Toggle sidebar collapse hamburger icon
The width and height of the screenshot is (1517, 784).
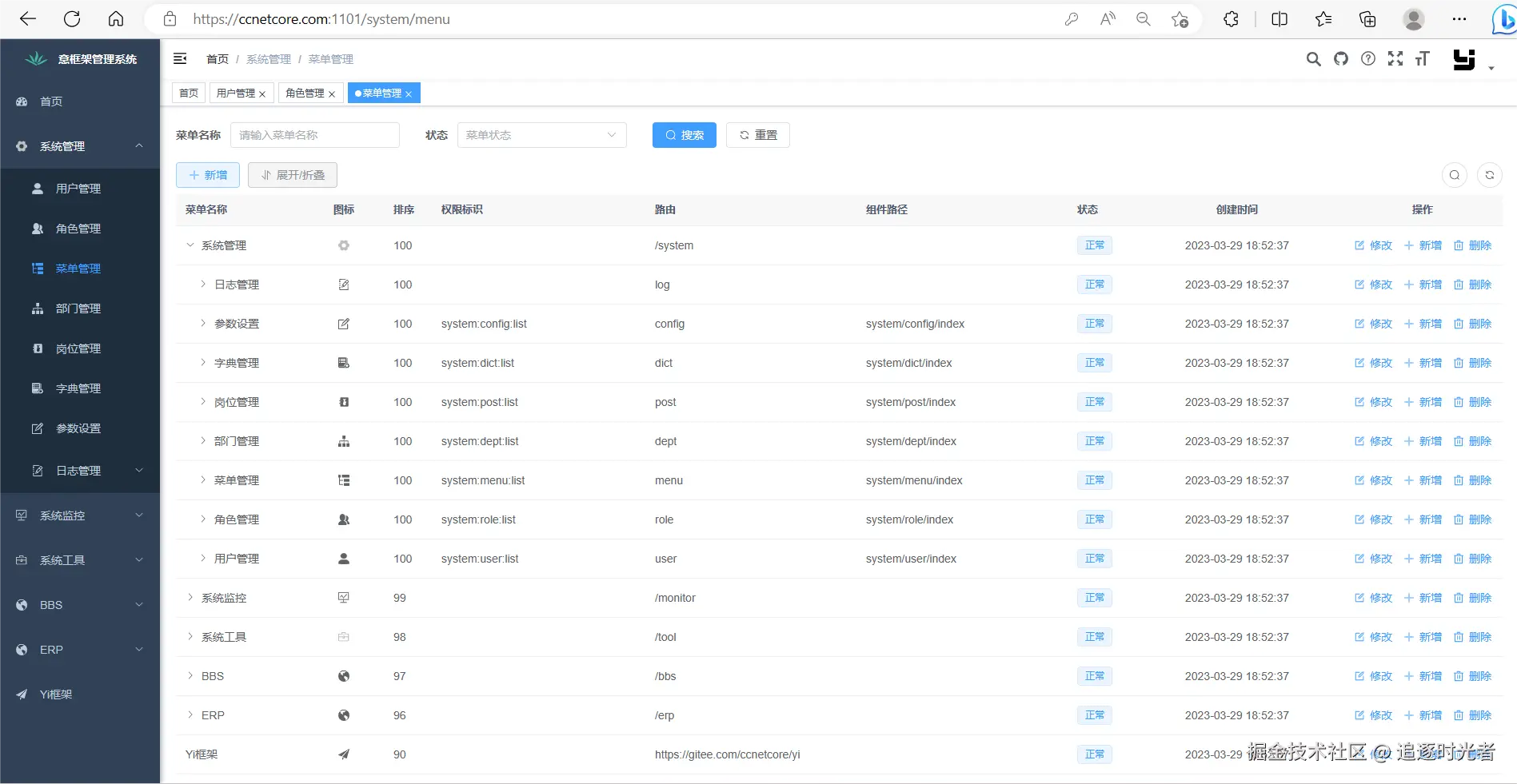180,58
